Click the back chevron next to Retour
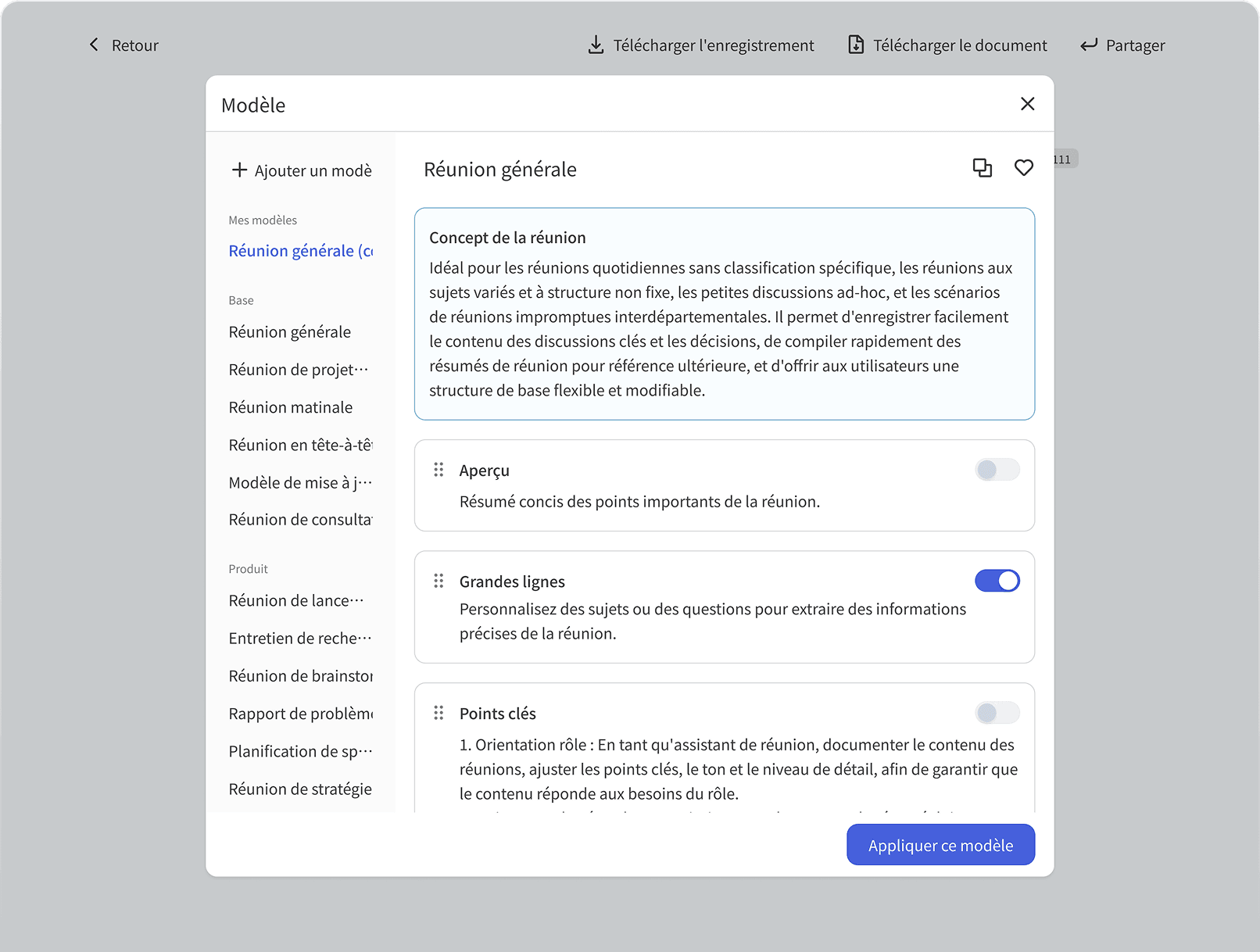The width and height of the screenshot is (1260, 952). (94, 45)
